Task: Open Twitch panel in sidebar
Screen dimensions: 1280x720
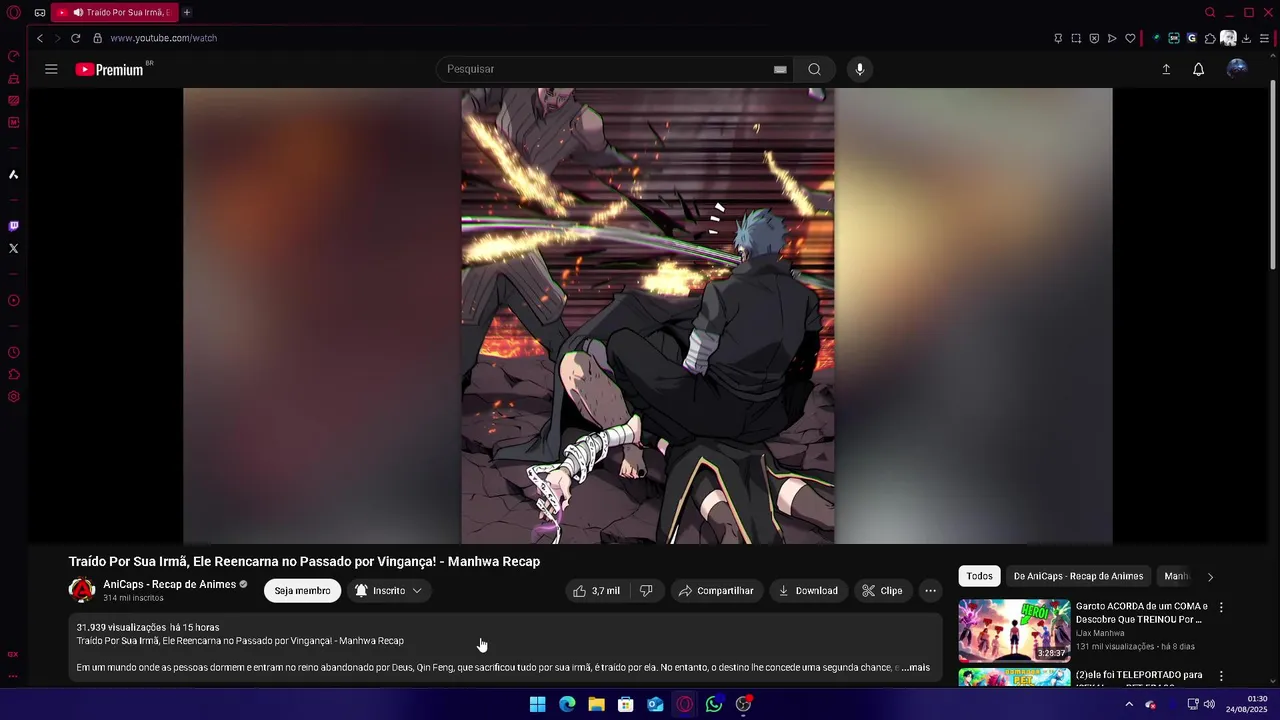Action: (13, 226)
